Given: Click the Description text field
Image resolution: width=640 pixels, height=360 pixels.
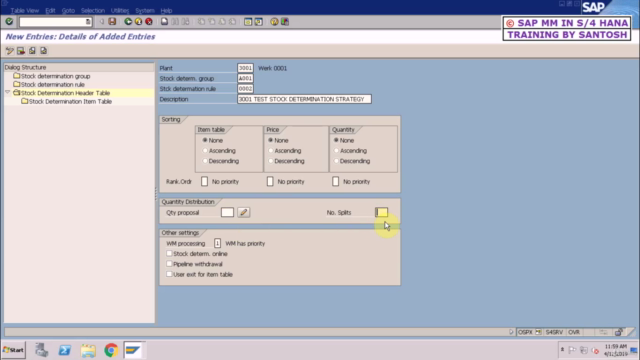Looking at the screenshot, I should (304, 99).
